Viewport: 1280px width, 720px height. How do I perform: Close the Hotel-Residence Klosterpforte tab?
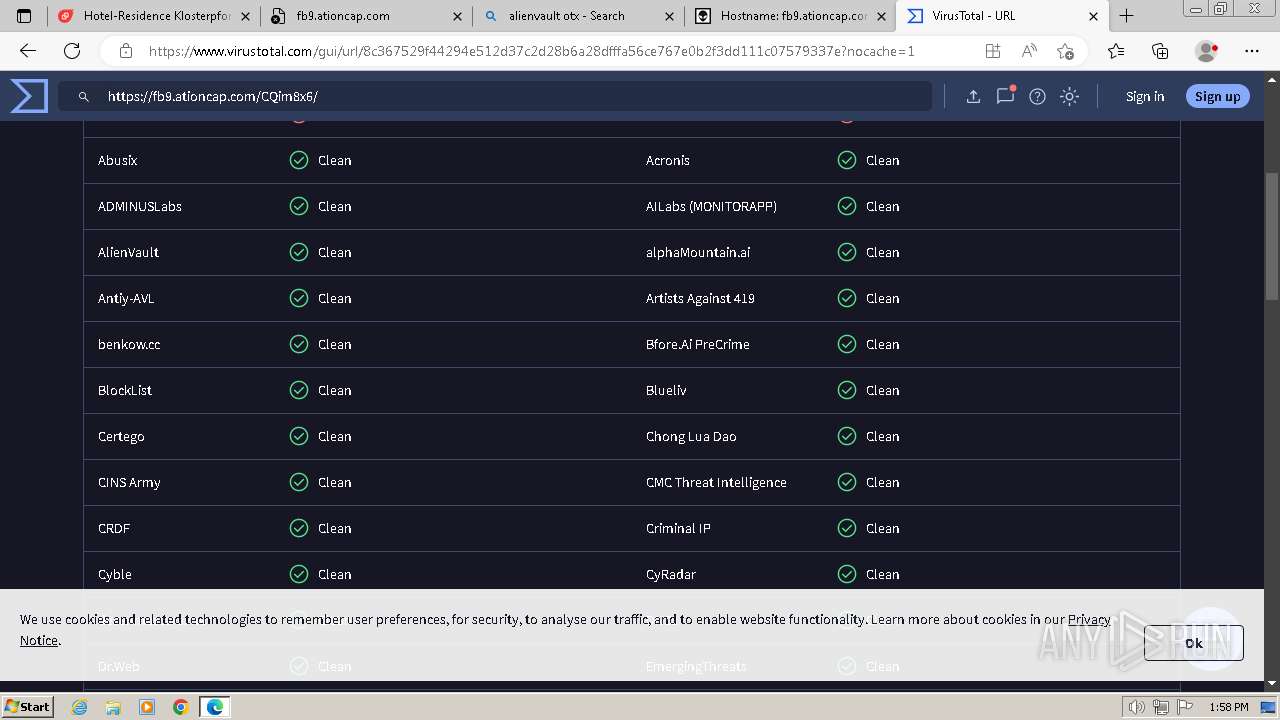pos(245,16)
